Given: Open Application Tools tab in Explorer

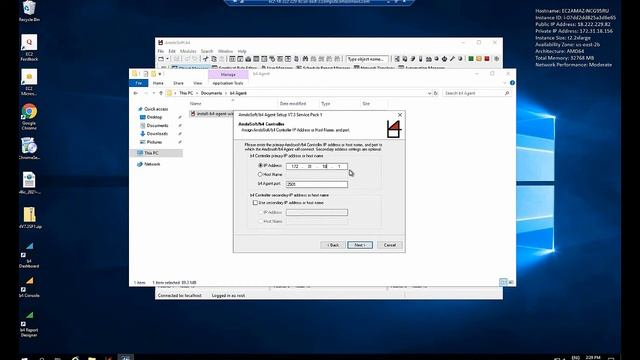Looking at the screenshot, I should [228, 83].
